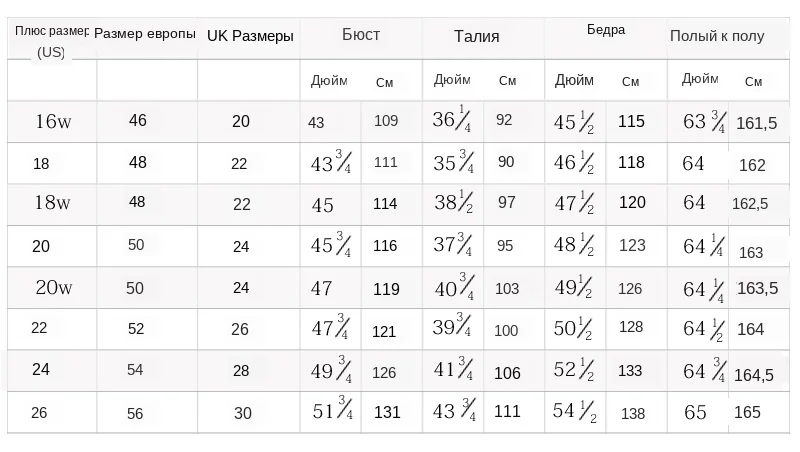Click the 138 cm hips value

point(633,413)
